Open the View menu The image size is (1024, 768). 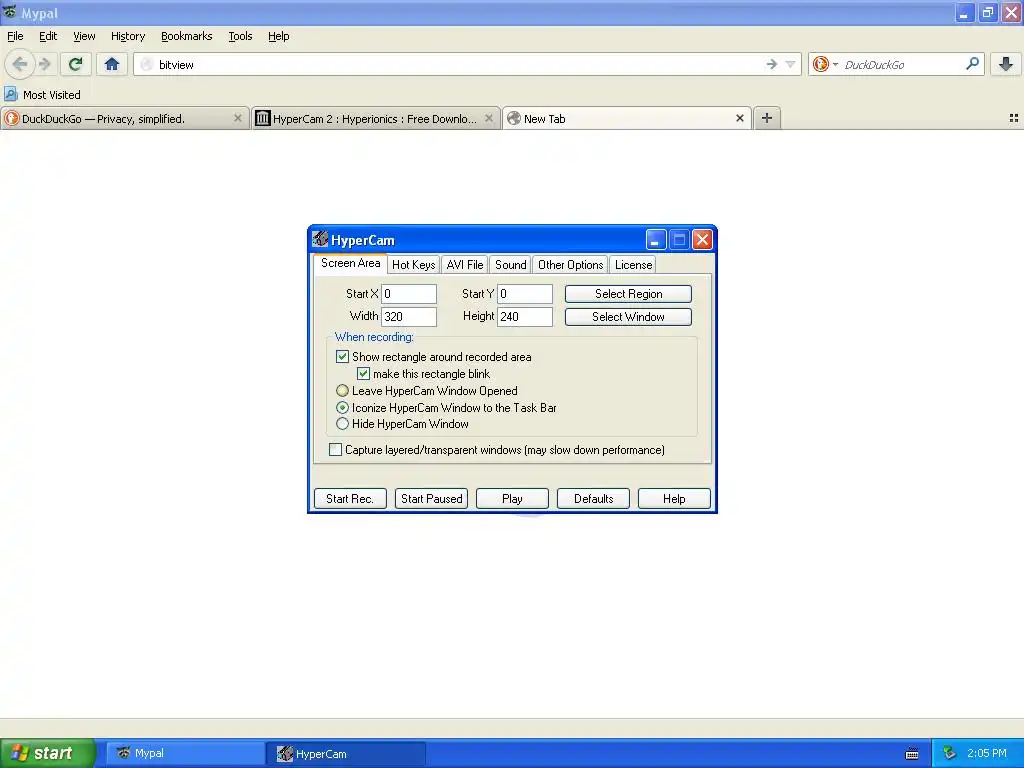84,36
